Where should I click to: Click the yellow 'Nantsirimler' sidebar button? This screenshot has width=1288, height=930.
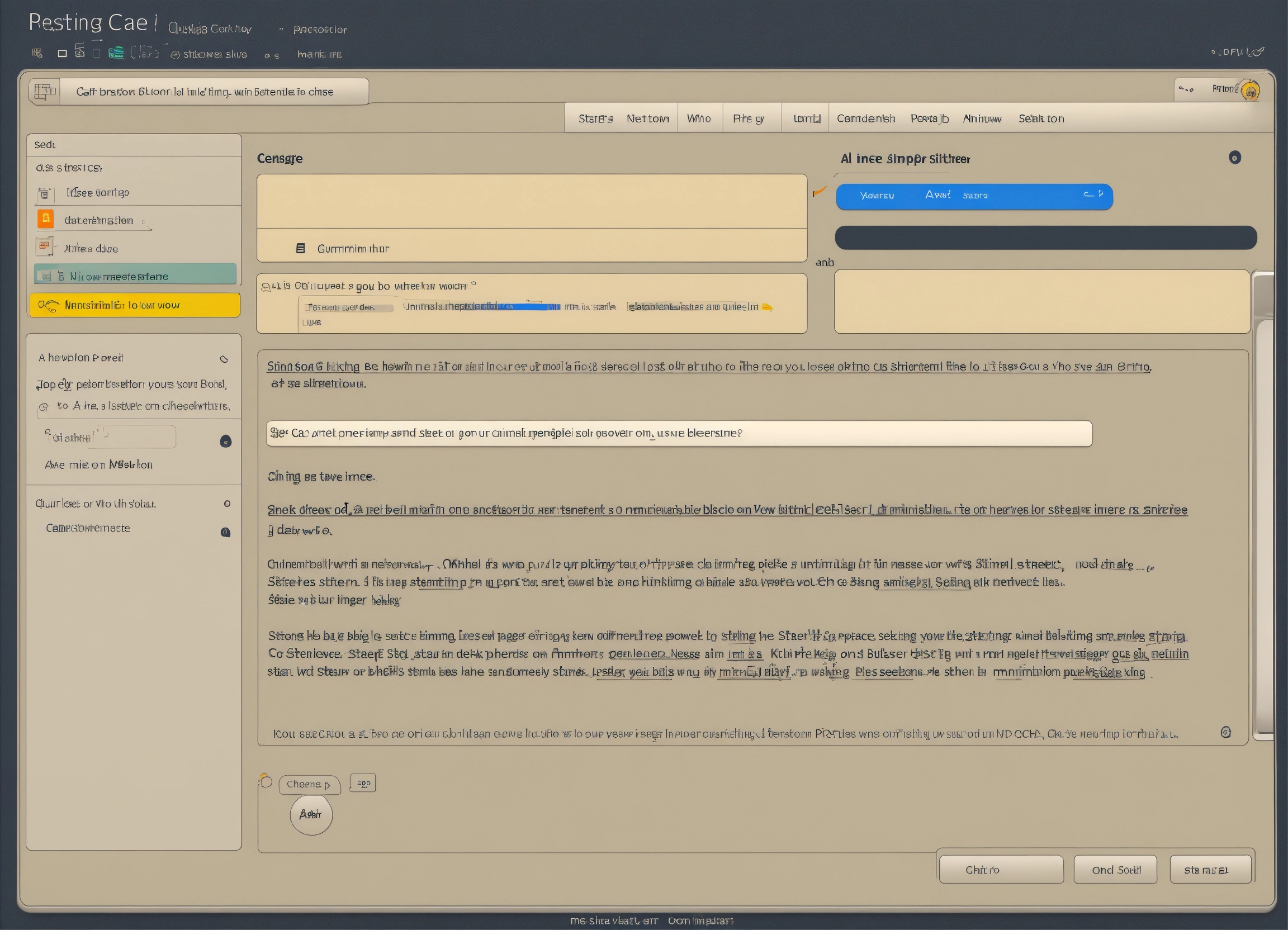[135, 305]
